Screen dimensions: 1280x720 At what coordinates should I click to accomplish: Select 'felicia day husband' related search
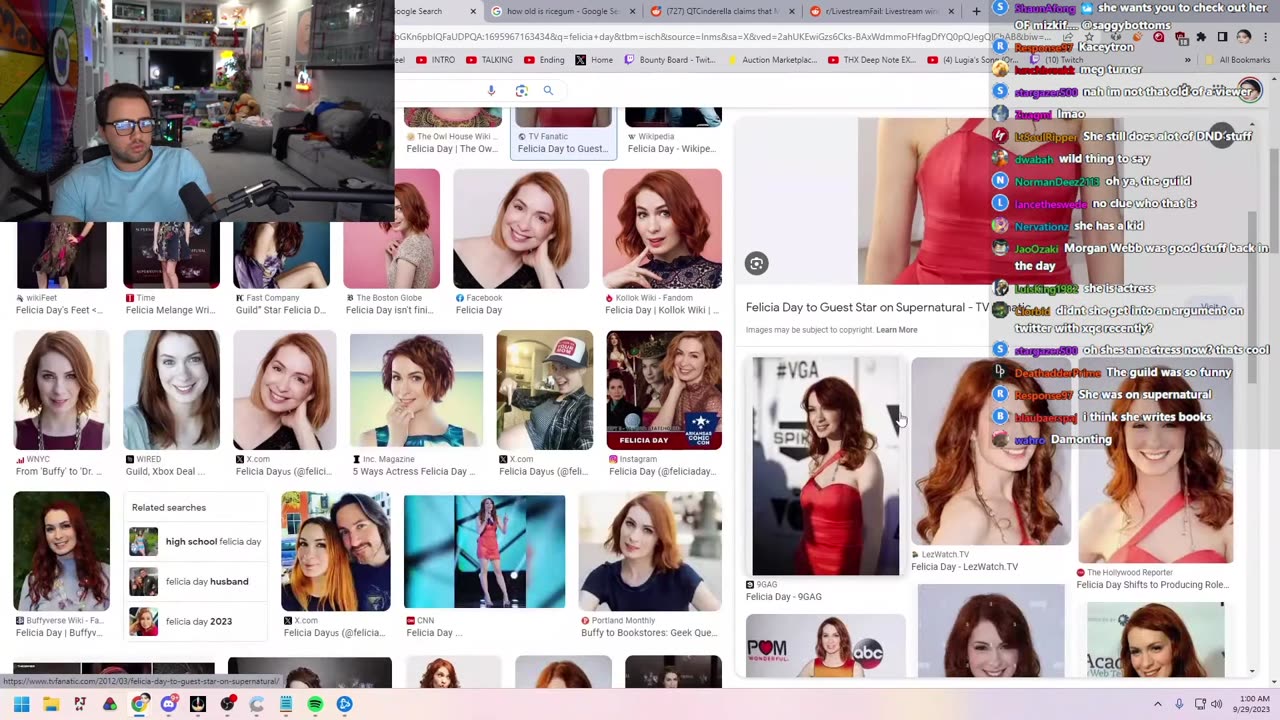(x=196, y=581)
